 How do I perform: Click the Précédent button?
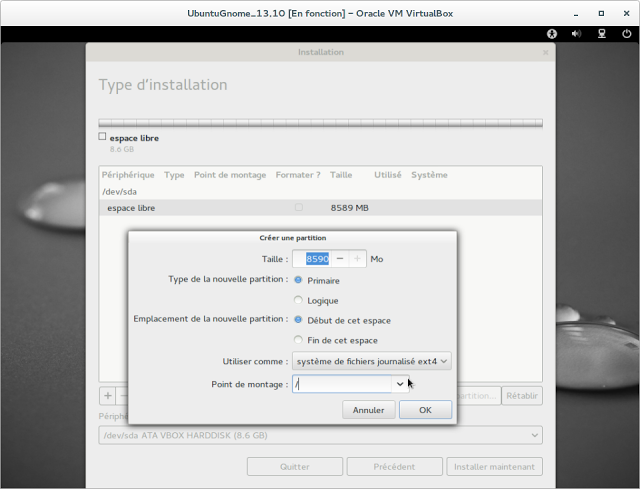394,467
